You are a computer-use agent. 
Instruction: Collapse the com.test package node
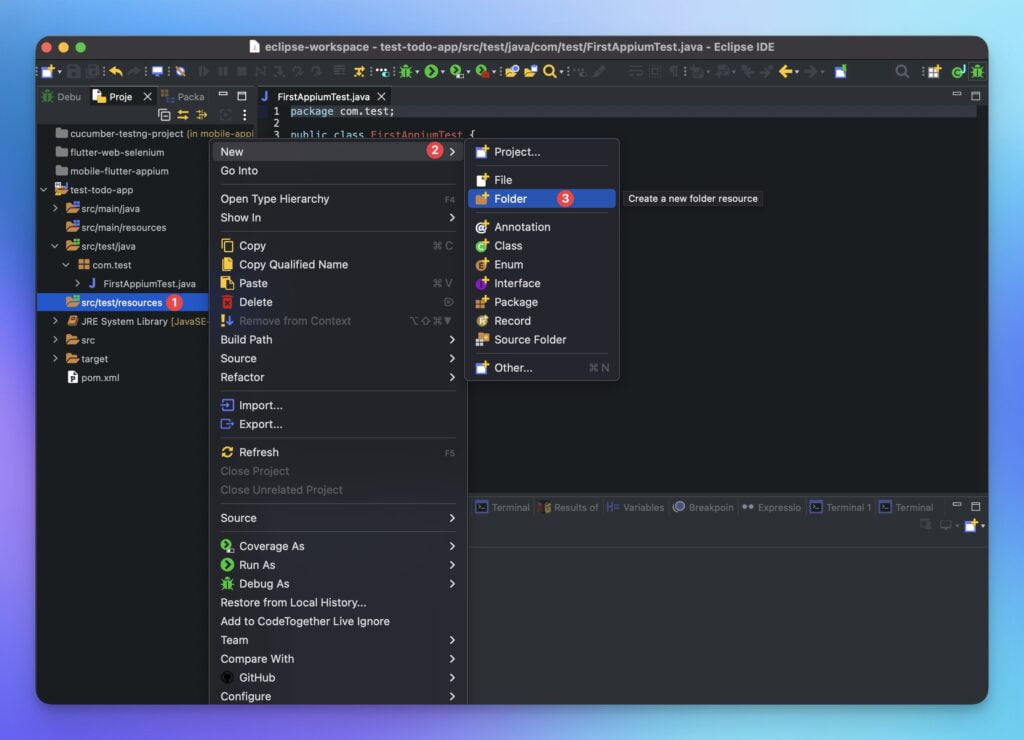[x=66, y=265]
